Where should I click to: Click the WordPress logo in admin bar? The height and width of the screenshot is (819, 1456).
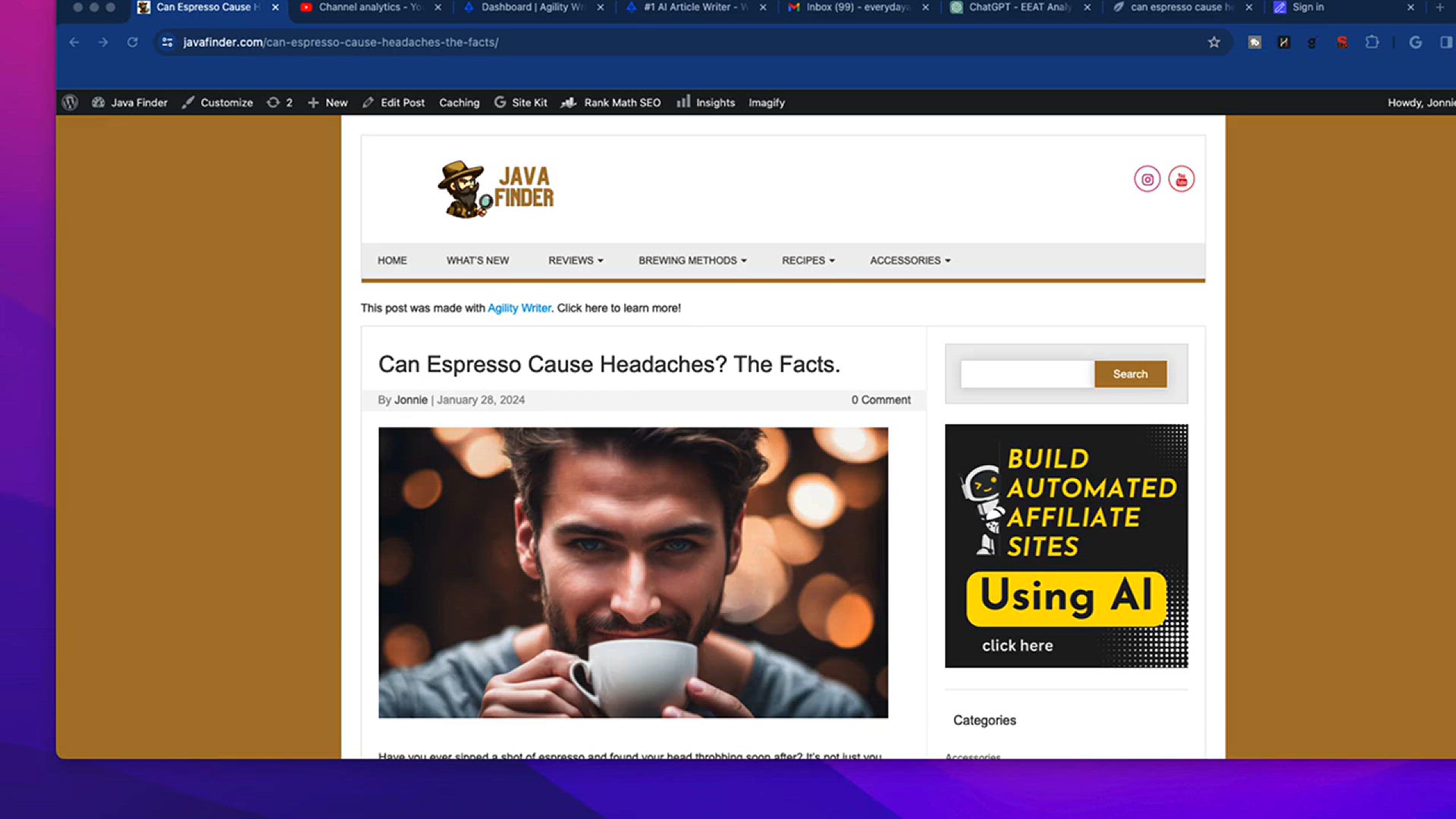[70, 102]
